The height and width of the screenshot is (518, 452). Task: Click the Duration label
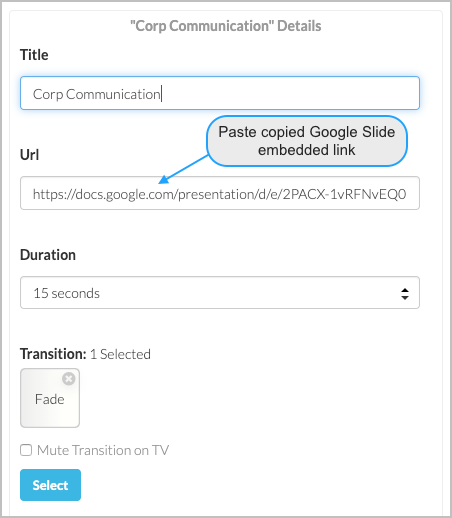(x=48, y=255)
